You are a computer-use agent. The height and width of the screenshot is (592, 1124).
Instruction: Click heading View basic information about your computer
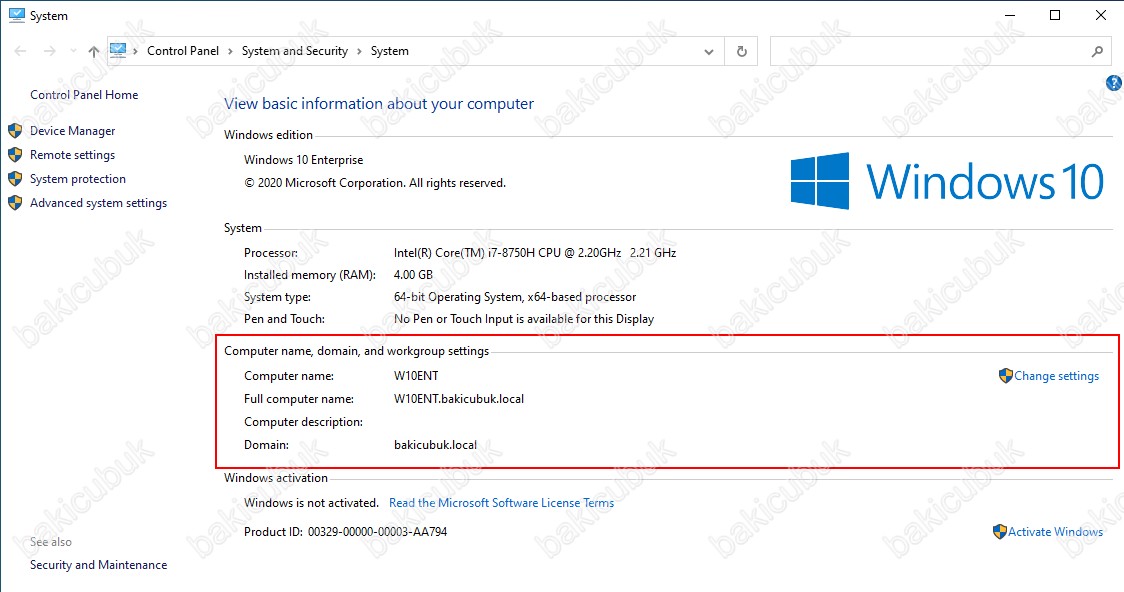coord(378,103)
